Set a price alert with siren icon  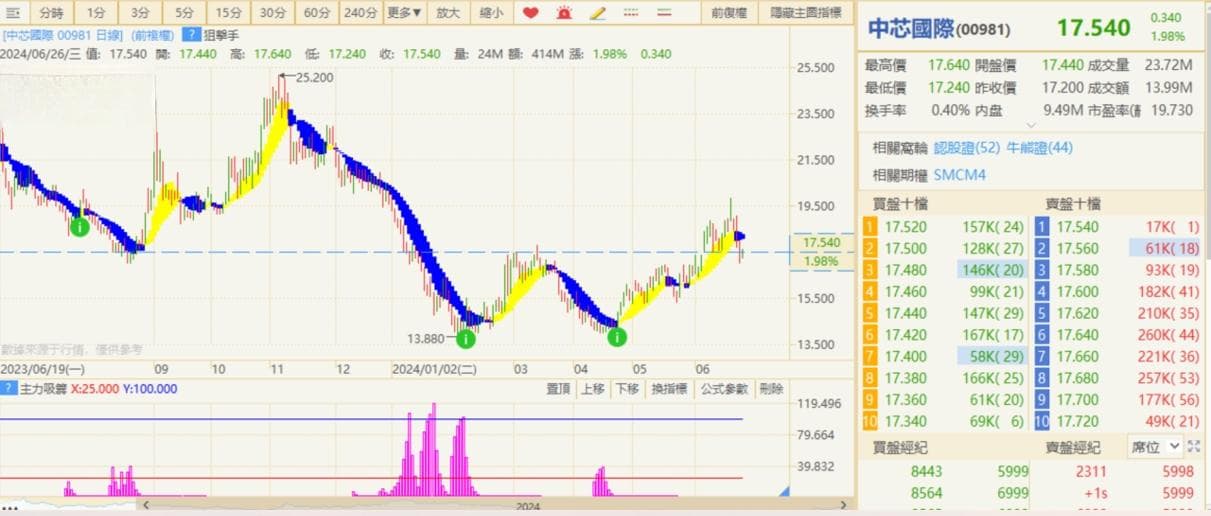click(564, 13)
